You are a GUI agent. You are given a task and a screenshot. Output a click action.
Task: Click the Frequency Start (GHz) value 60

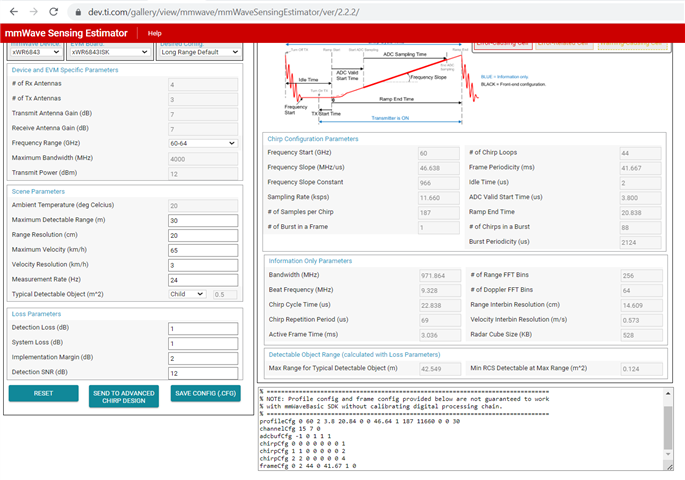coord(439,153)
